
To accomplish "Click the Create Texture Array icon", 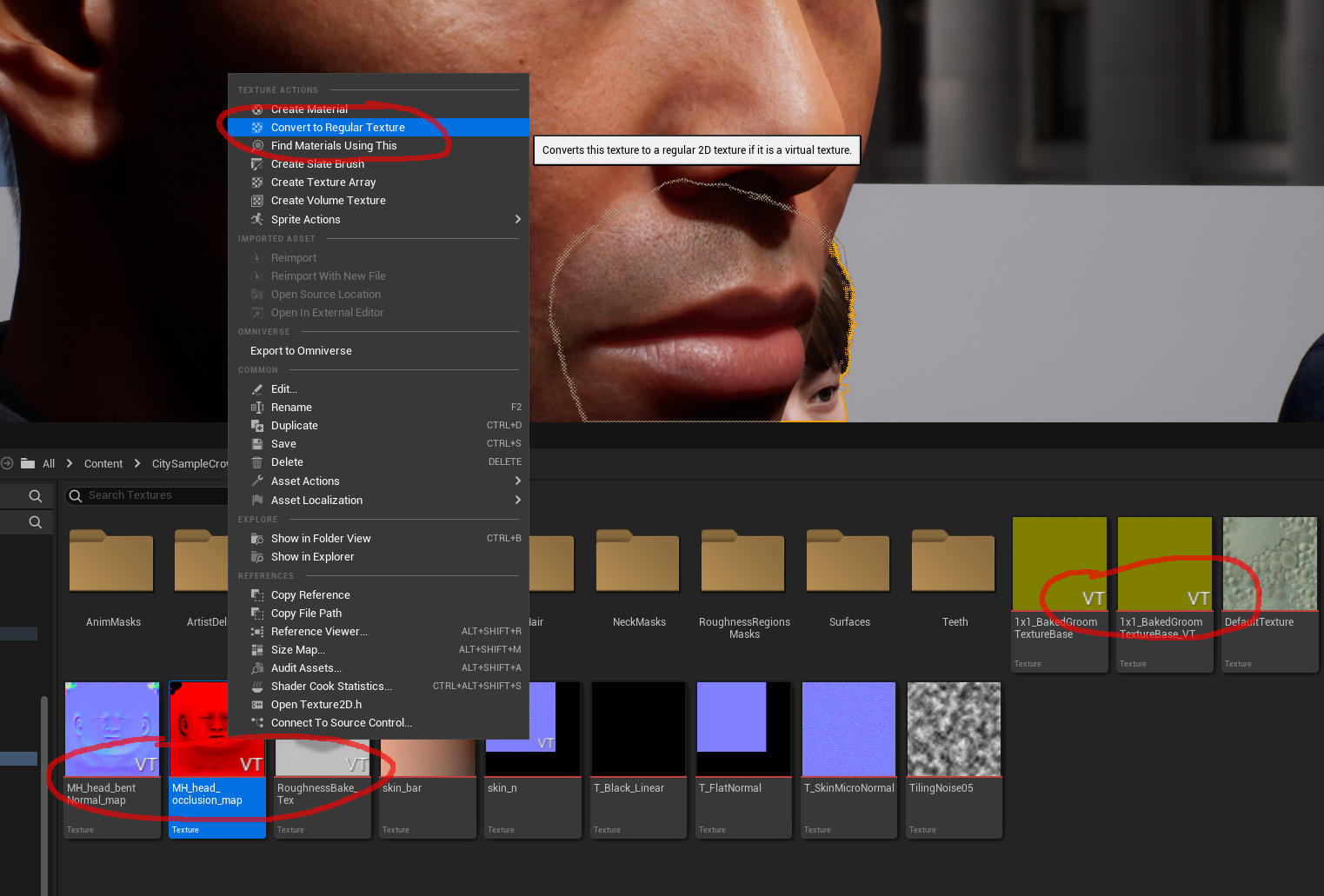I will (257, 183).
